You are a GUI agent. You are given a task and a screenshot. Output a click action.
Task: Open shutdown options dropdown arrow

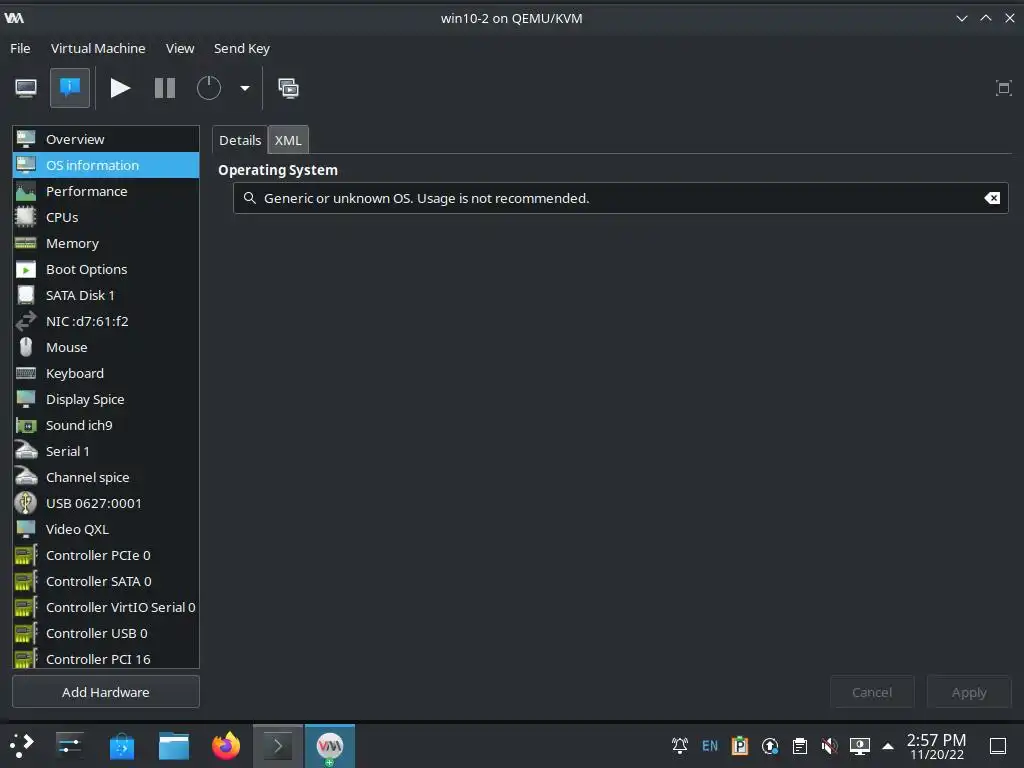point(245,88)
